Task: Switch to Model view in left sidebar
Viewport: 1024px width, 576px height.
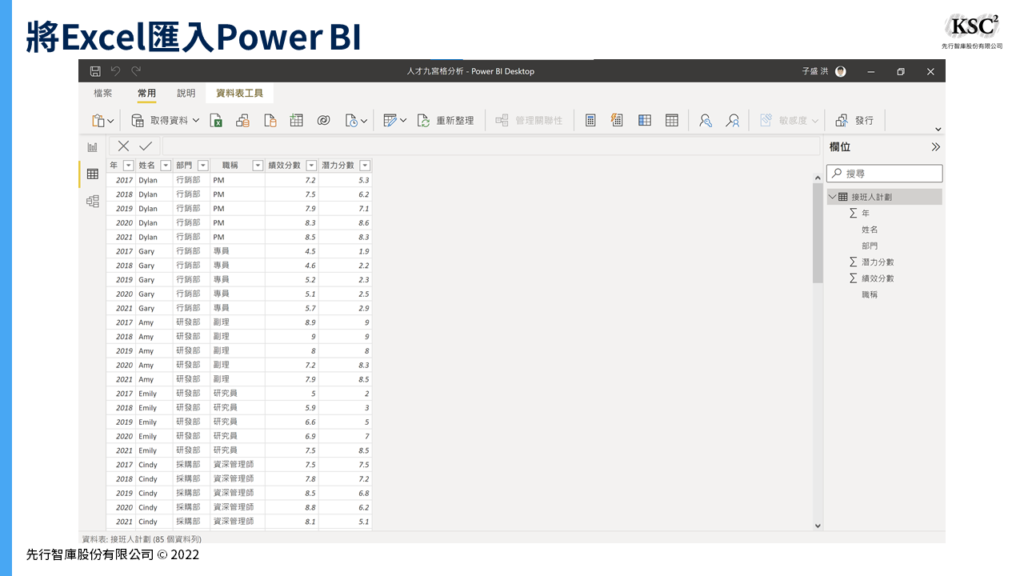Action: click(92, 201)
